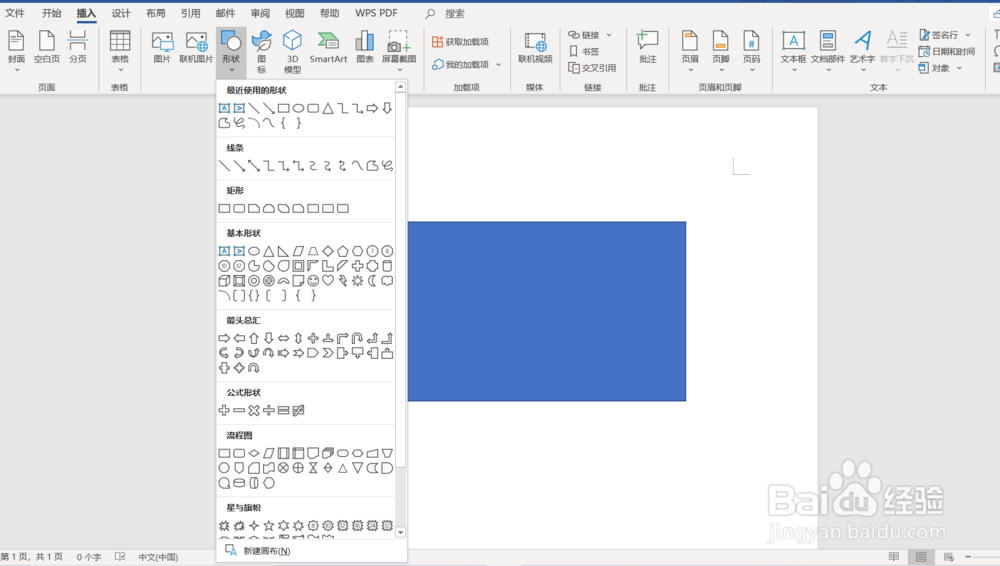Select the double-arrow line in Lines section
This screenshot has height=566, width=1000.
254,166
